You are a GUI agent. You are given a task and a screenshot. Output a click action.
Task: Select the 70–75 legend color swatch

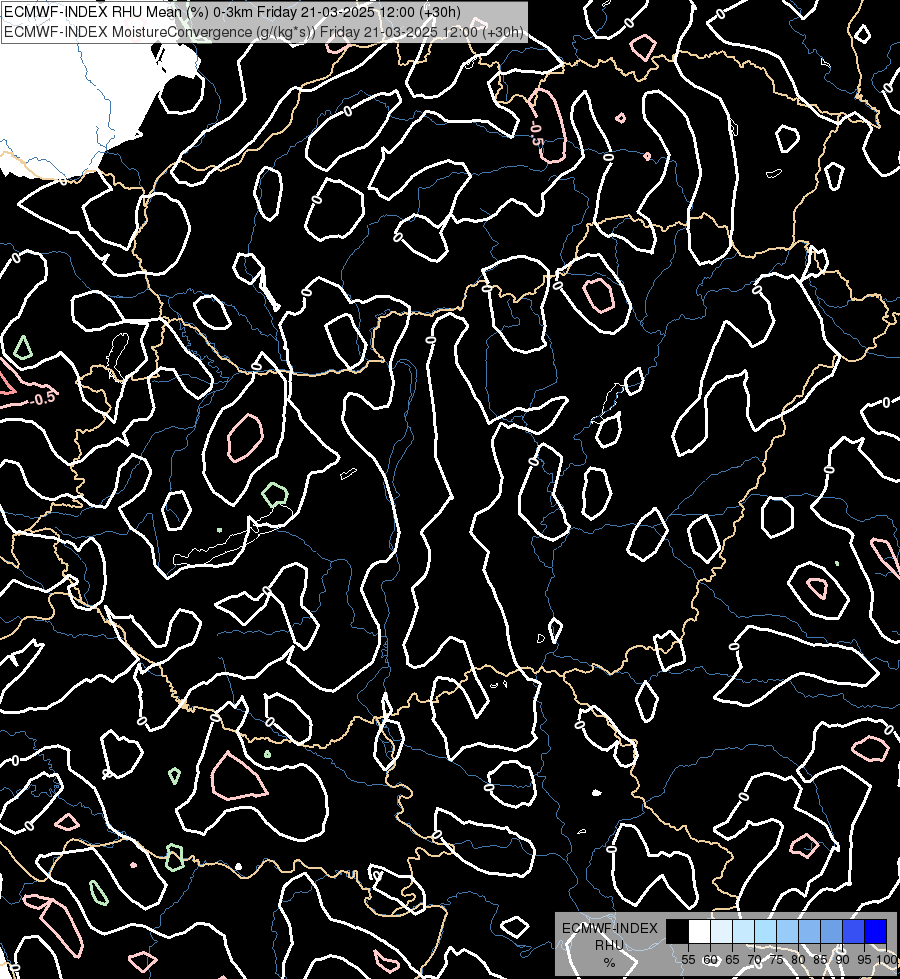click(765, 931)
